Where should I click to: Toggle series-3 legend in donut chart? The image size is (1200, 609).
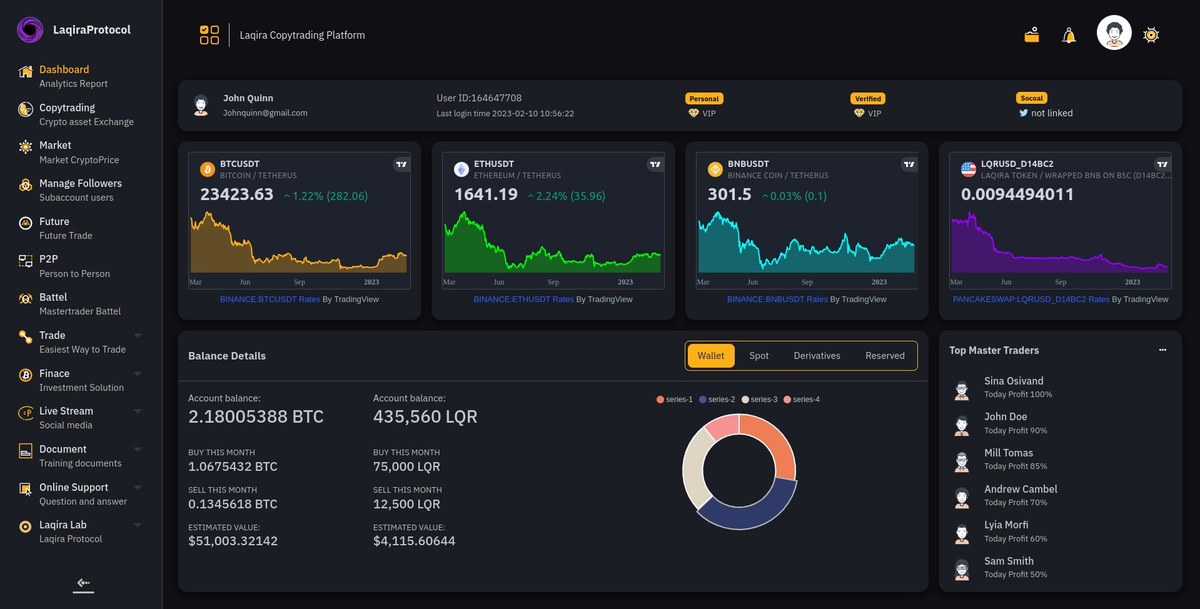point(760,400)
